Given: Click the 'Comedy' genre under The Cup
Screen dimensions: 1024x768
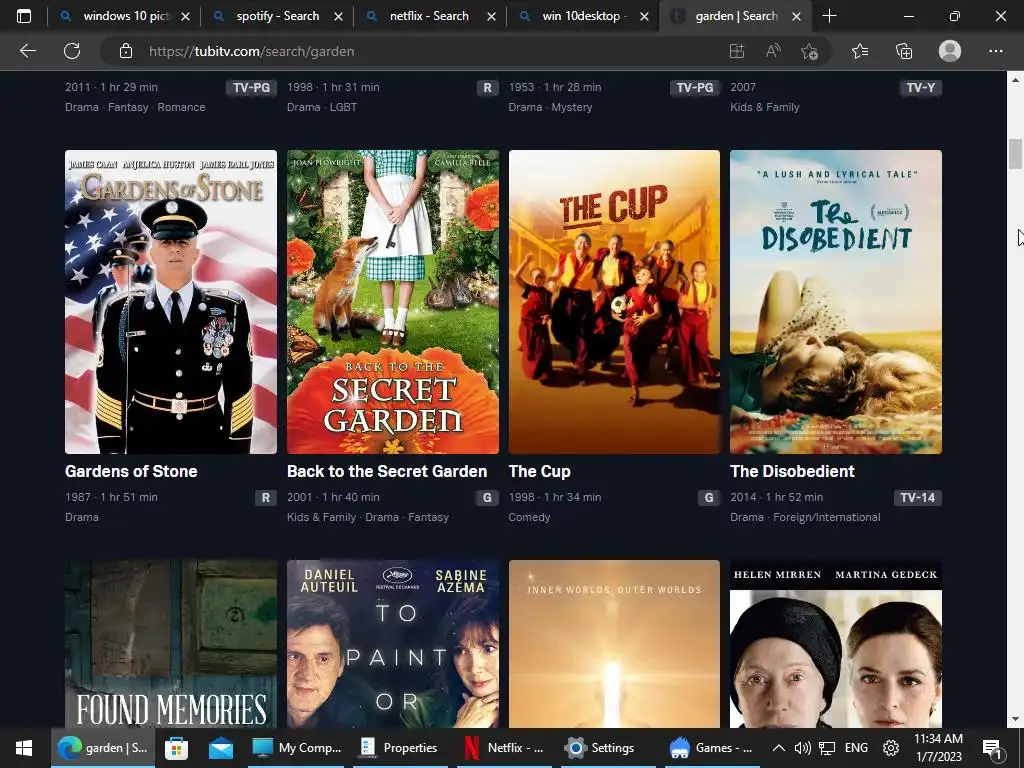Looking at the screenshot, I should pos(530,517).
